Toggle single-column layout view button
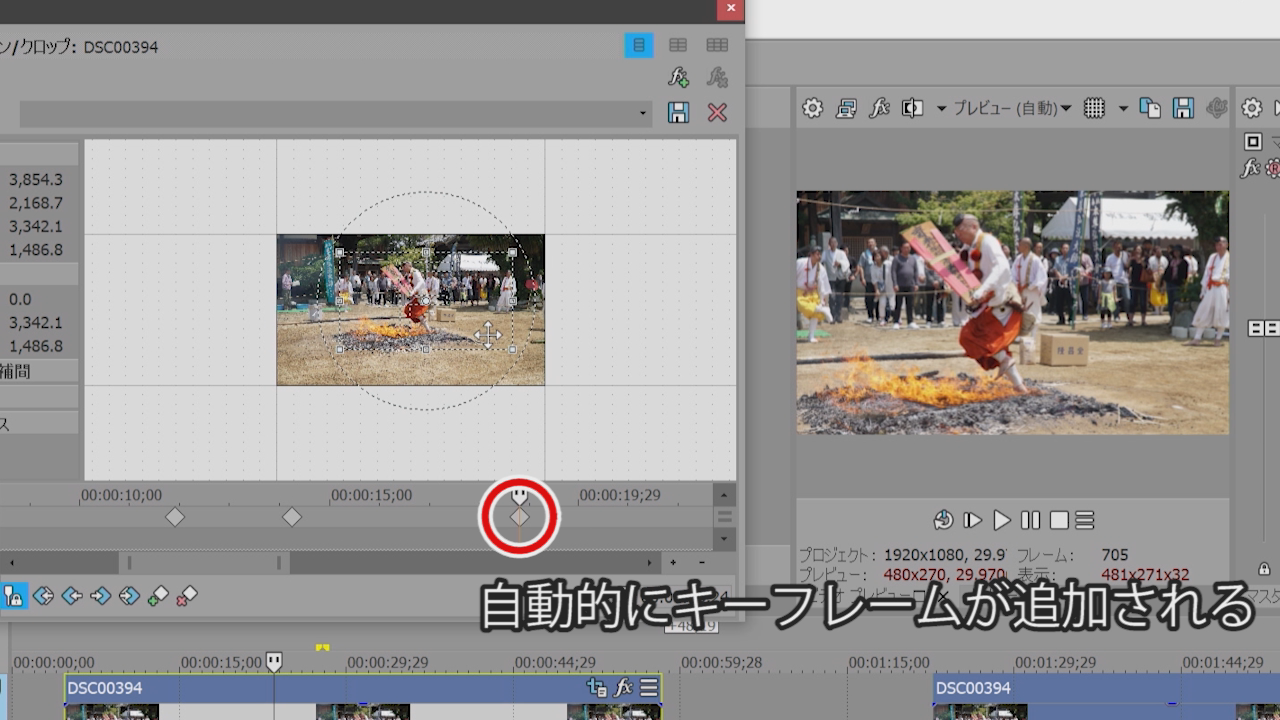This screenshot has width=1280, height=720. pos(639,45)
